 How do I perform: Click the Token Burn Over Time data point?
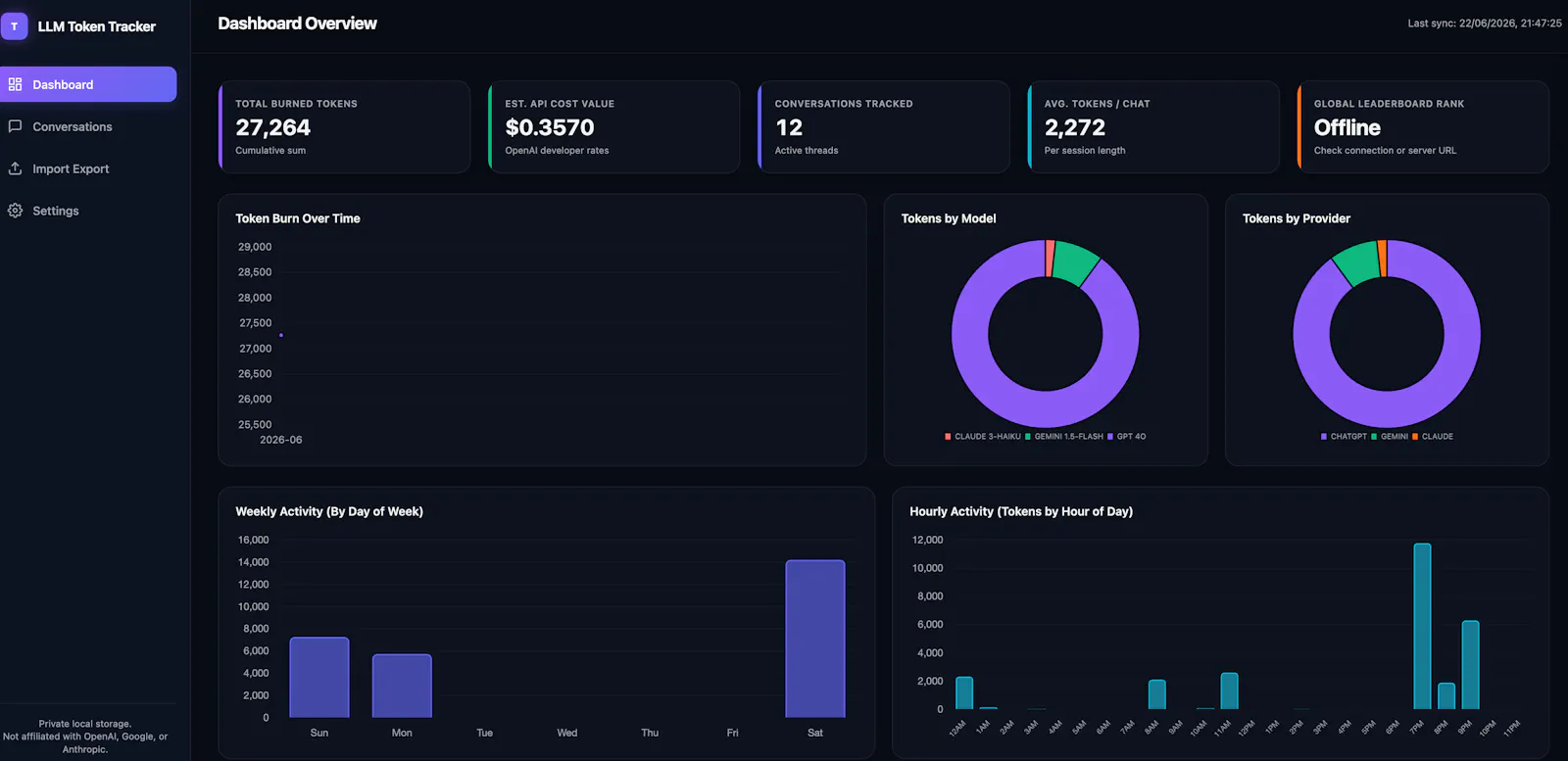pyautogui.click(x=281, y=335)
